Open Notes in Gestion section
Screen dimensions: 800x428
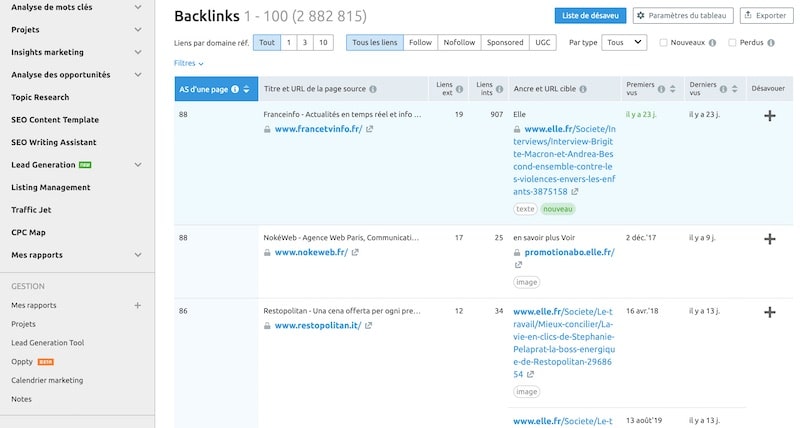21,399
